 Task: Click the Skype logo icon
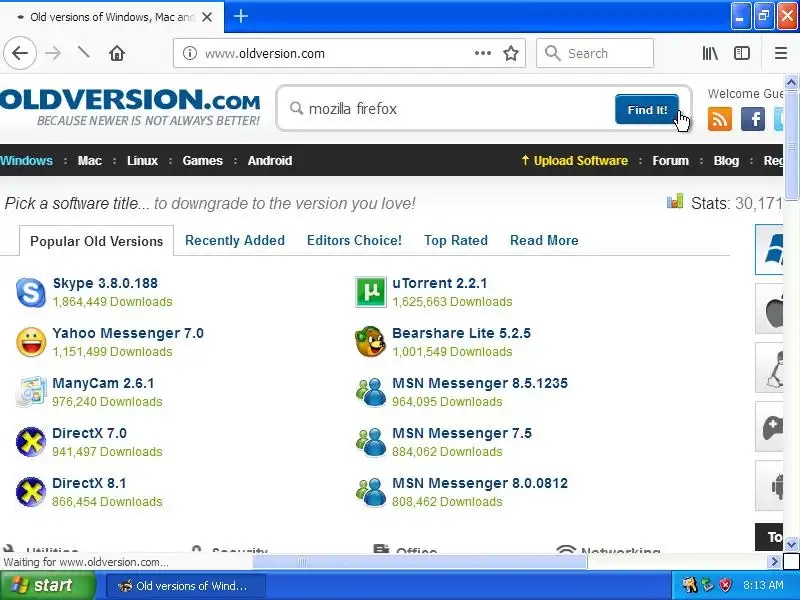31,292
